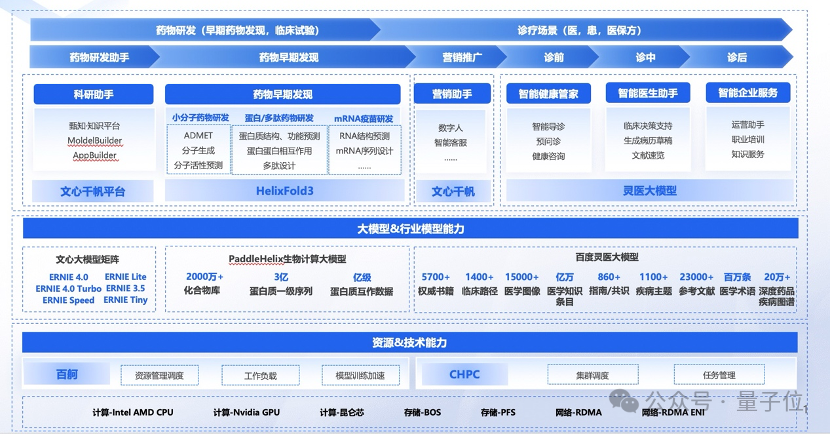Screen dimensions: 830x434
Task: Select the 百度灵医大模型 title
Action: coord(607,257)
